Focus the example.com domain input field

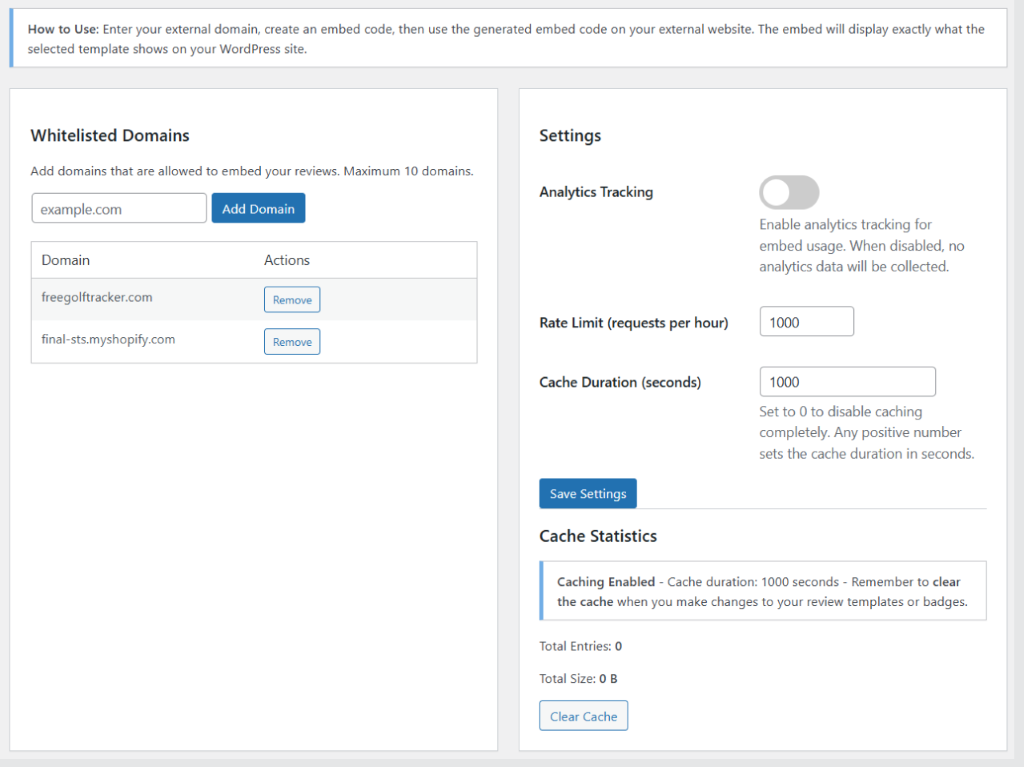[x=119, y=209]
